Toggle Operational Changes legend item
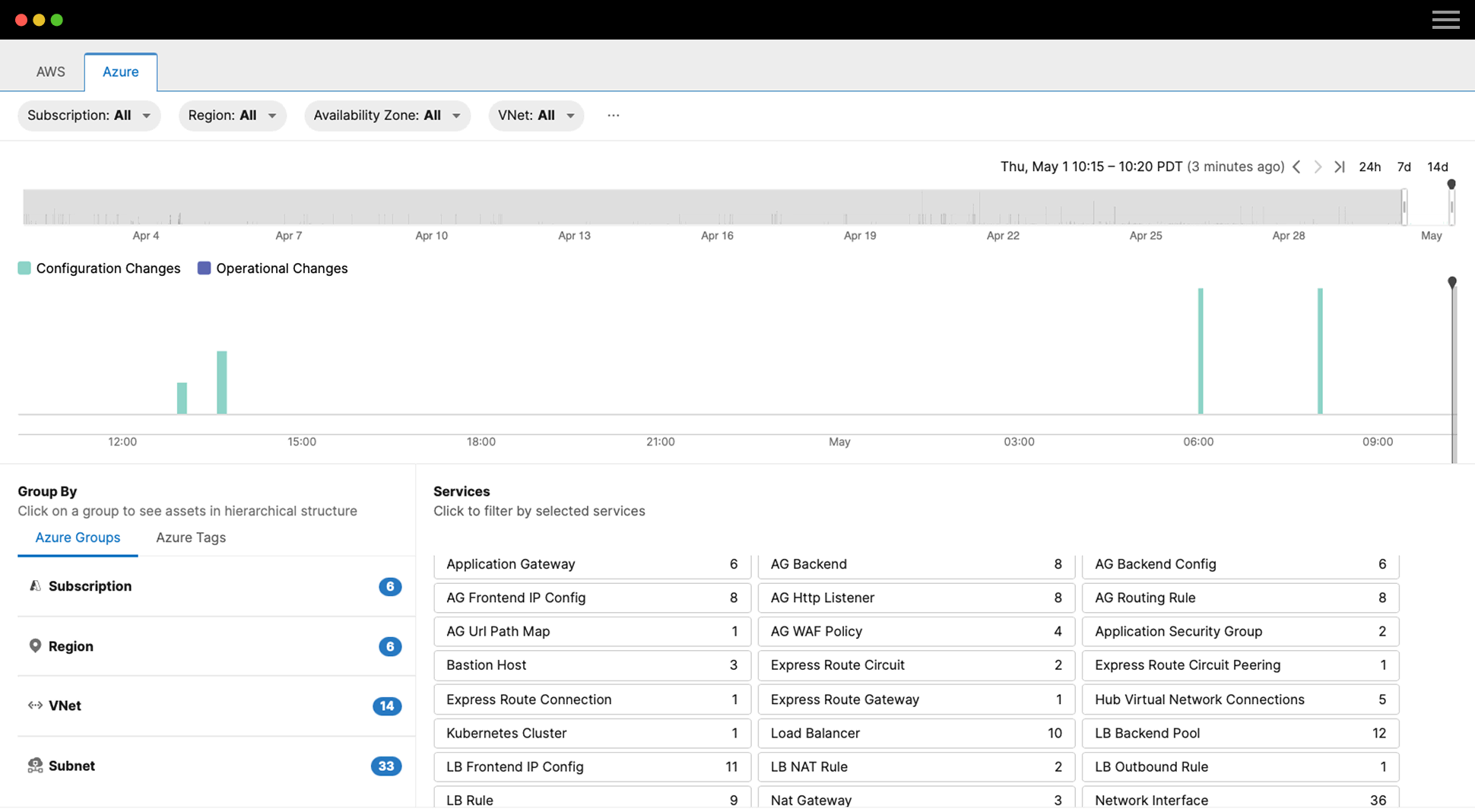The width and height of the screenshot is (1475, 812). (273, 268)
